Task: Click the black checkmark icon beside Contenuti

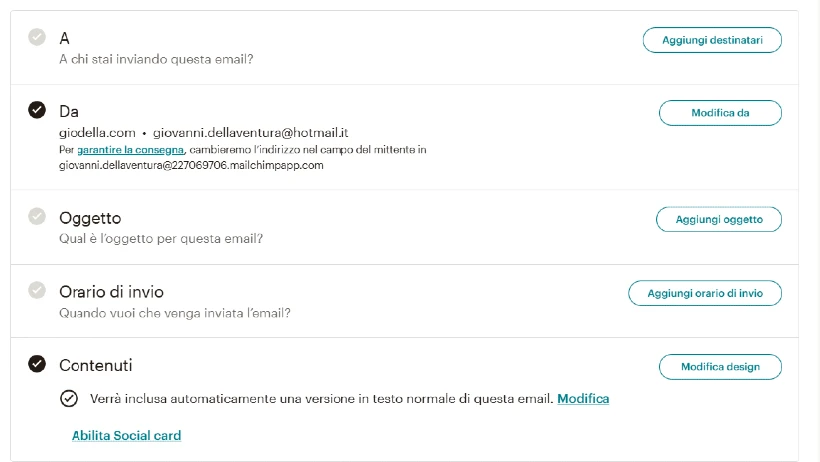Action: pos(37,364)
